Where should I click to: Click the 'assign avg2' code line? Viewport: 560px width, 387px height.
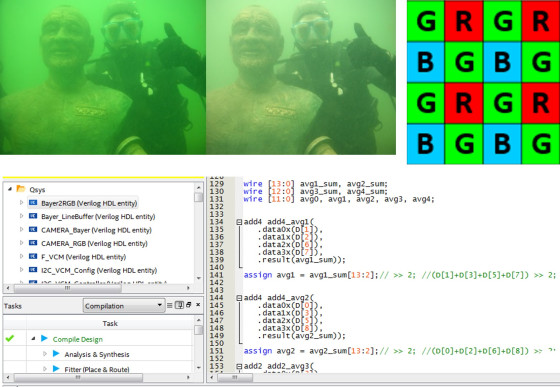click(400, 351)
